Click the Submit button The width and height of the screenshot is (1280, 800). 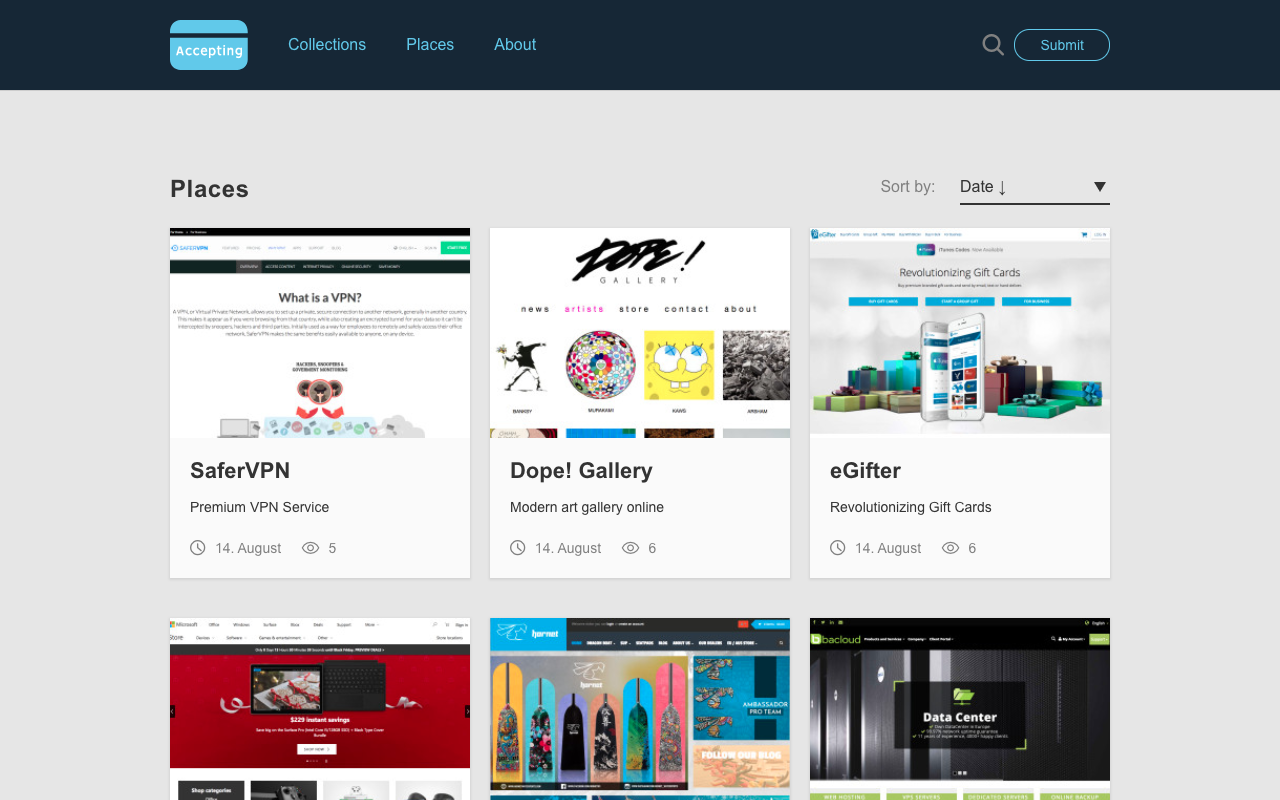coord(1062,45)
